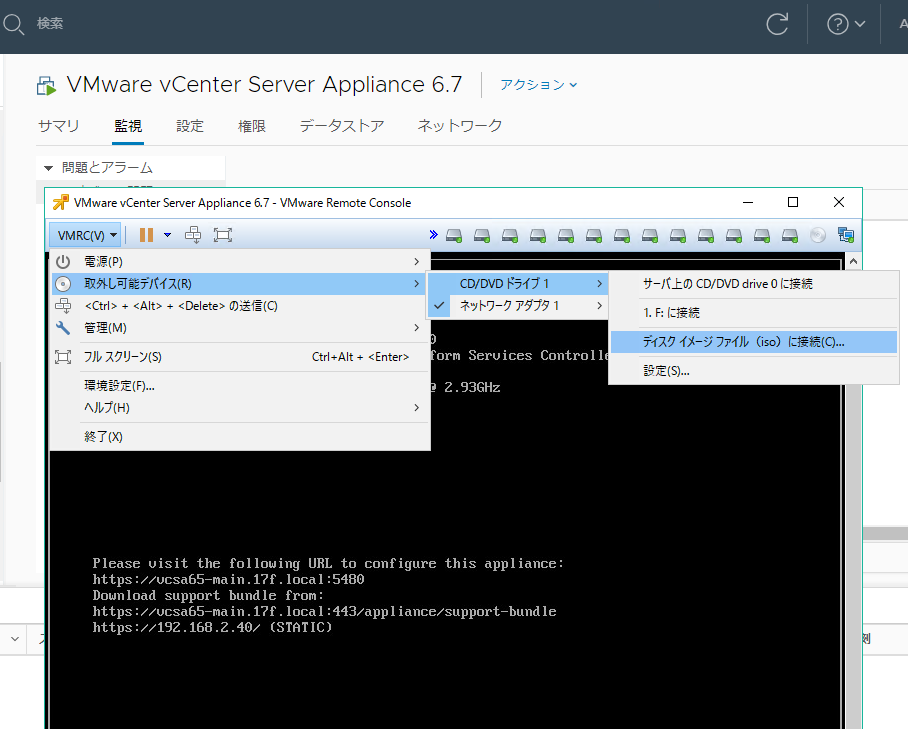
Task: Open the power dropdown arrow beside pause
Action: (167, 235)
